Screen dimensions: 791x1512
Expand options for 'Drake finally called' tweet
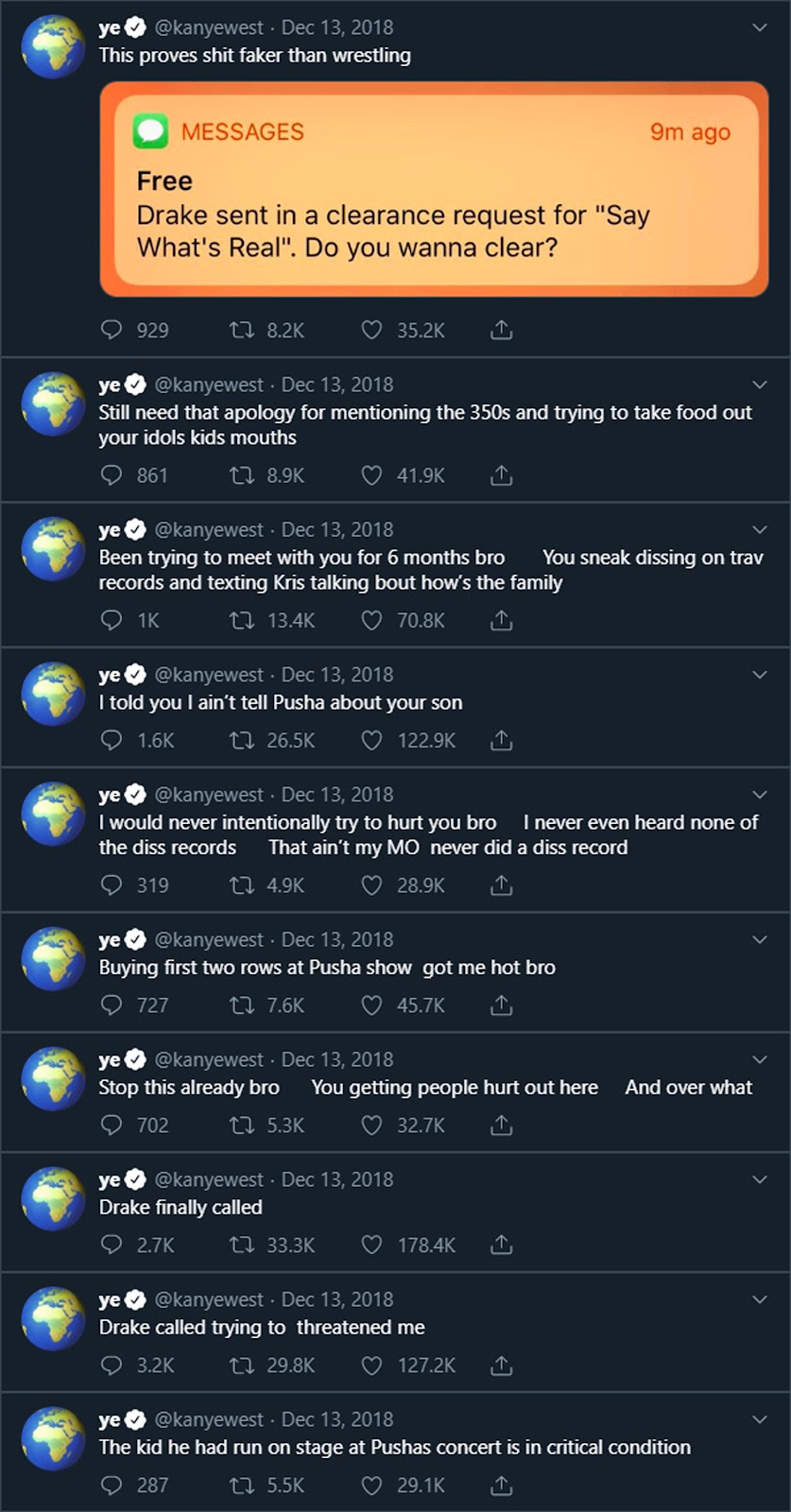coord(759,1179)
